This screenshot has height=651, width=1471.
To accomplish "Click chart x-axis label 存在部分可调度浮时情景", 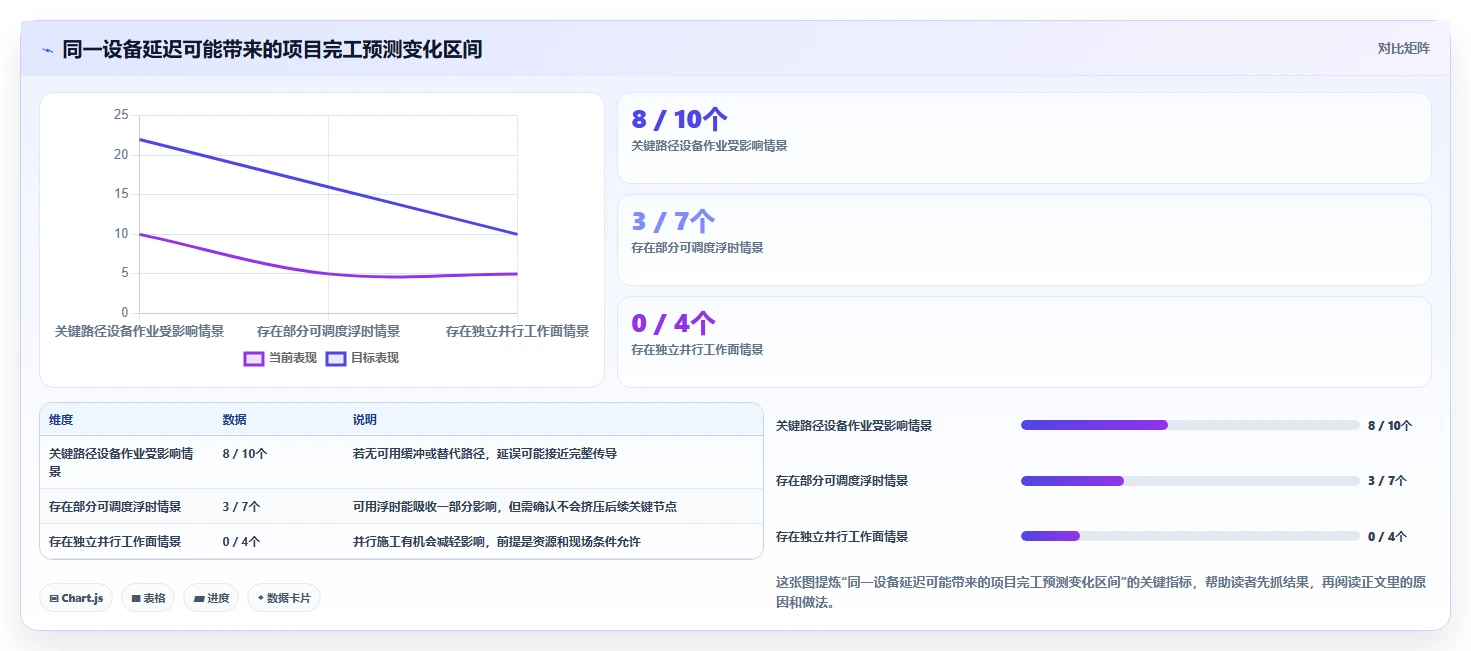I will coord(328,331).
